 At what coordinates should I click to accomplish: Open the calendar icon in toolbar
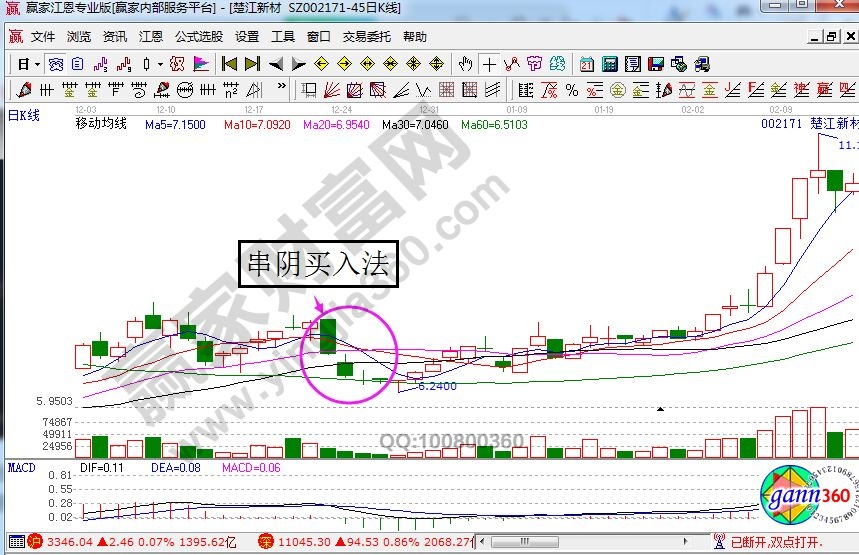pyautogui.click(x=585, y=64)
